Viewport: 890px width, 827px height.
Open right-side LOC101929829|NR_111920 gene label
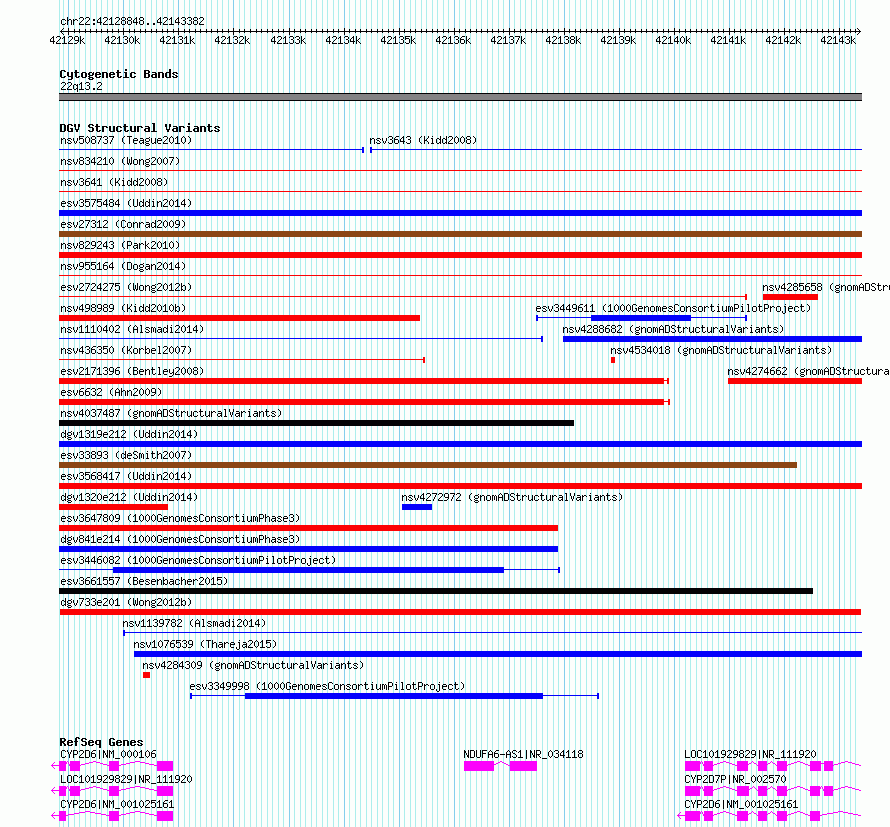750,754
